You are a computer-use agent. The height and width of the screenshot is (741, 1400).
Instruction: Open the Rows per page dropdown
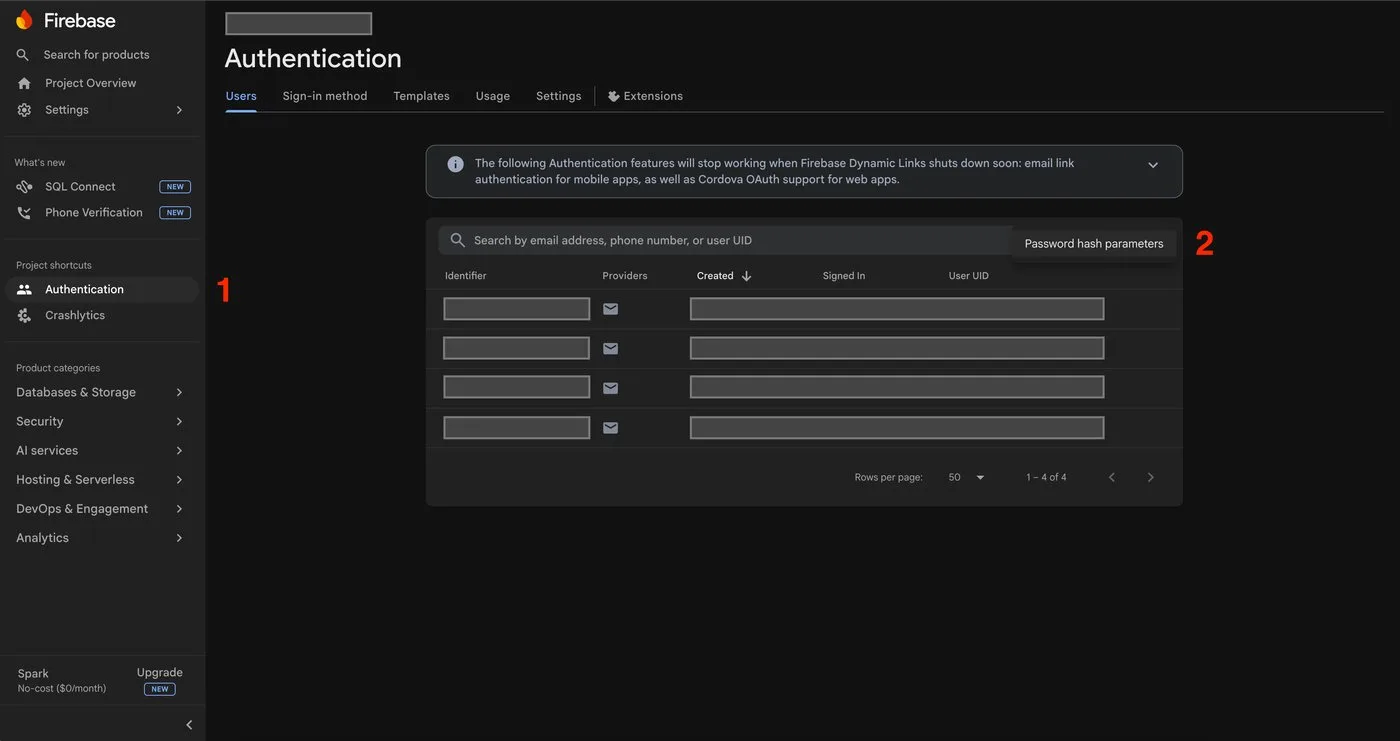pos(966,478)
